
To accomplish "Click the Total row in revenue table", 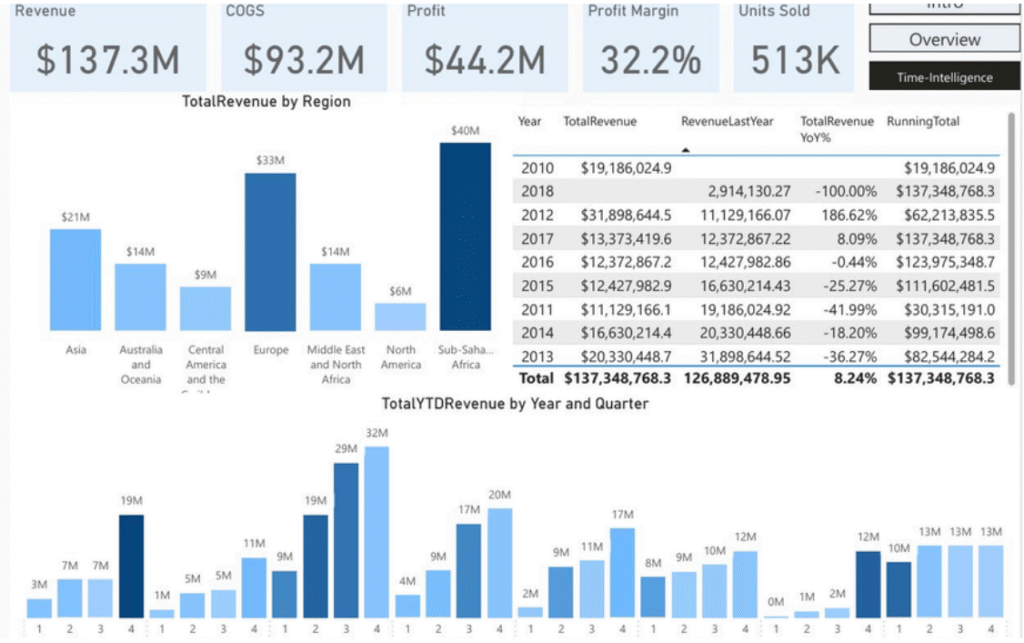I will coord(760,379).
